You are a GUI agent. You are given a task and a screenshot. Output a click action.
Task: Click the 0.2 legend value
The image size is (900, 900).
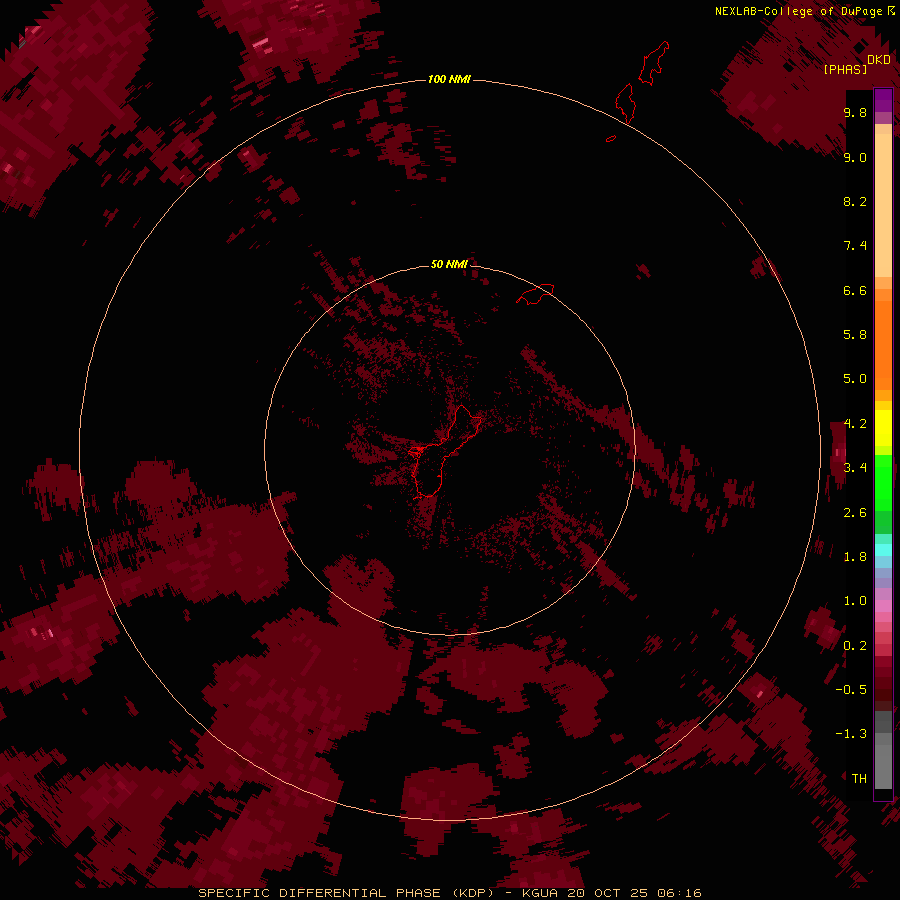pos(855,646)
